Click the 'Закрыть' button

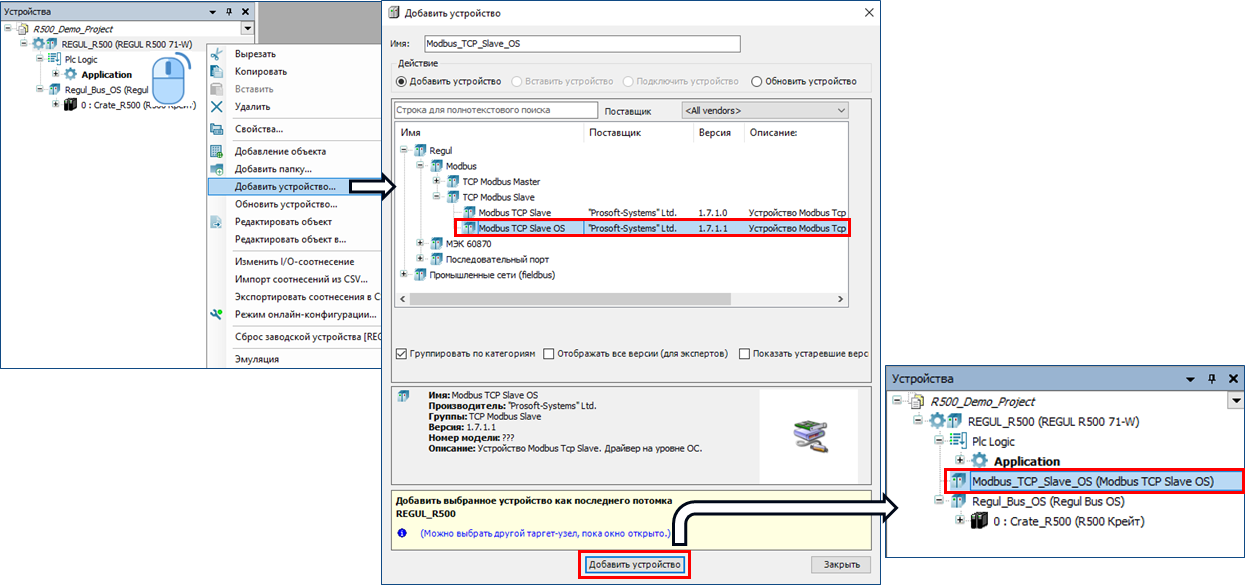[x=840, y=565]
